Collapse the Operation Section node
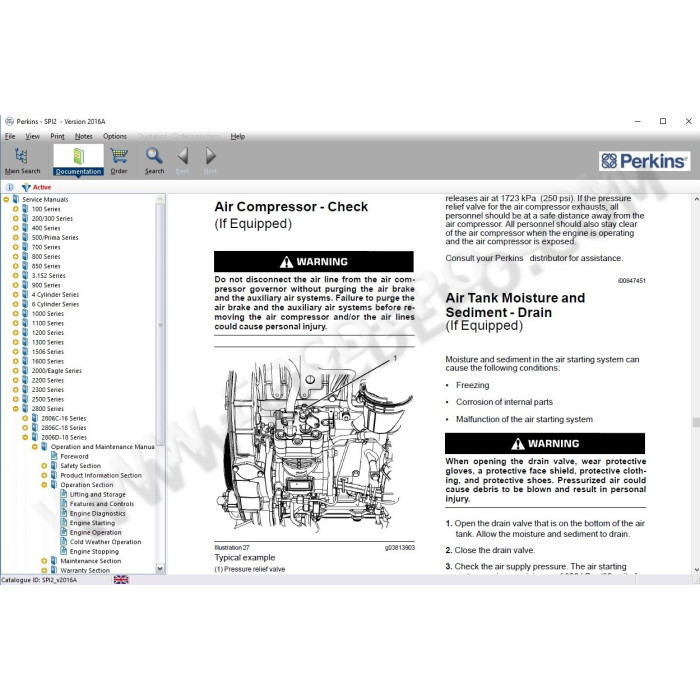700x700 pixels. [x=44, y=484]
